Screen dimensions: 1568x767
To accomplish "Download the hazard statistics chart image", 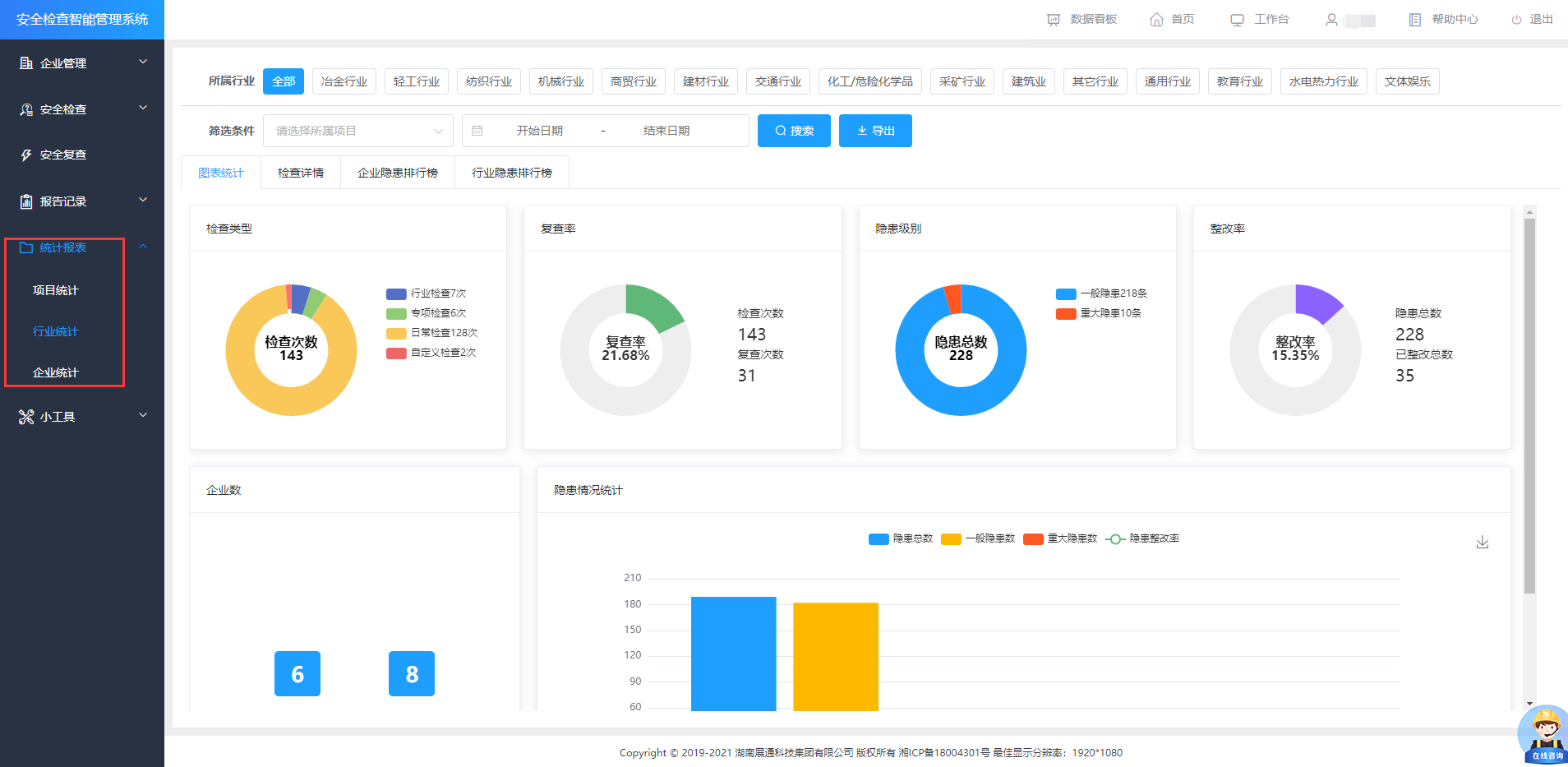I will (x=1482, y=543).
